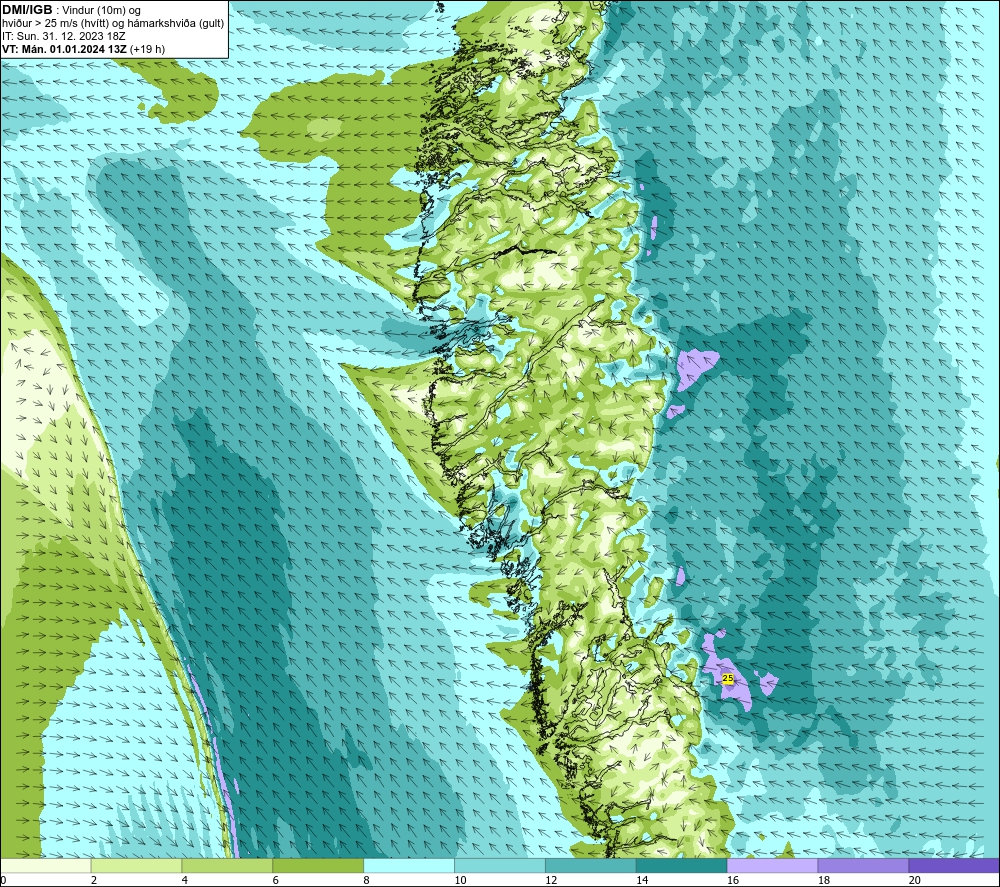Select the 8–10 m/s pale cyan swatch
Image resolution: width=1000 pixels, height=887 pixels.
pyautogui.click(x=409, y=865)
